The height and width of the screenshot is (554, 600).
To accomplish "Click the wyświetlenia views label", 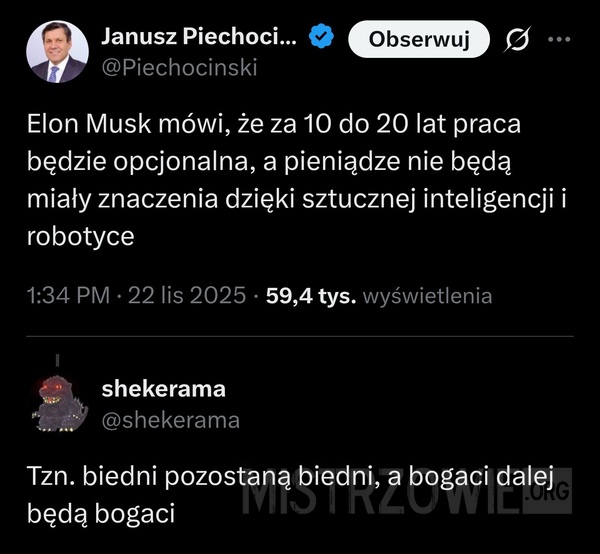I will (427, 296).
